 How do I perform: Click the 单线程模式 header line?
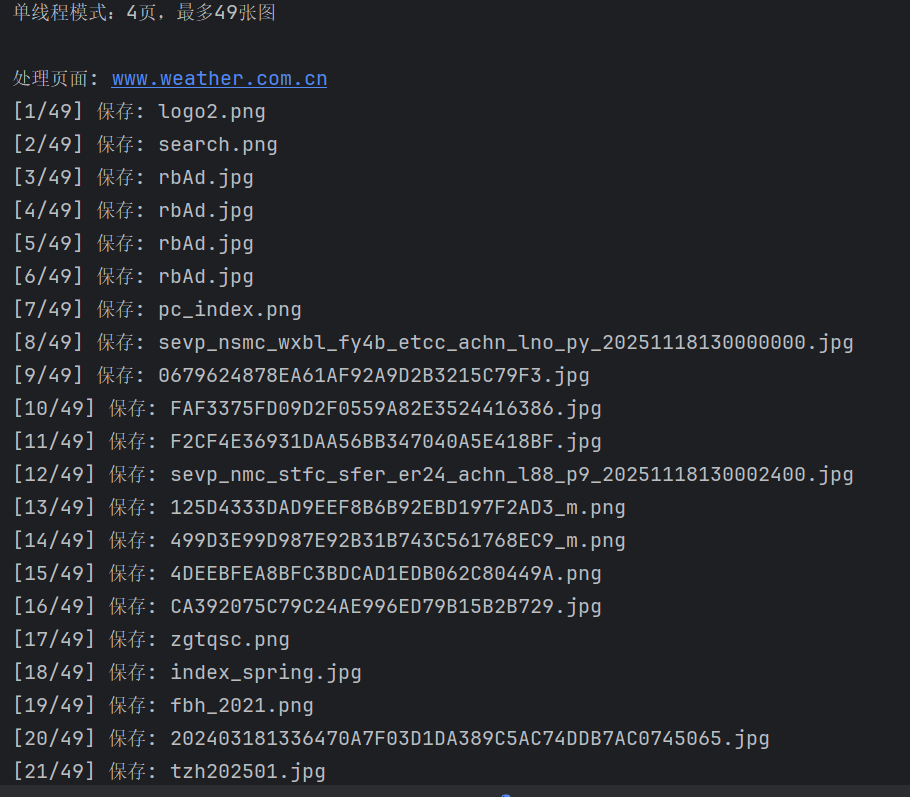(144, 13)
